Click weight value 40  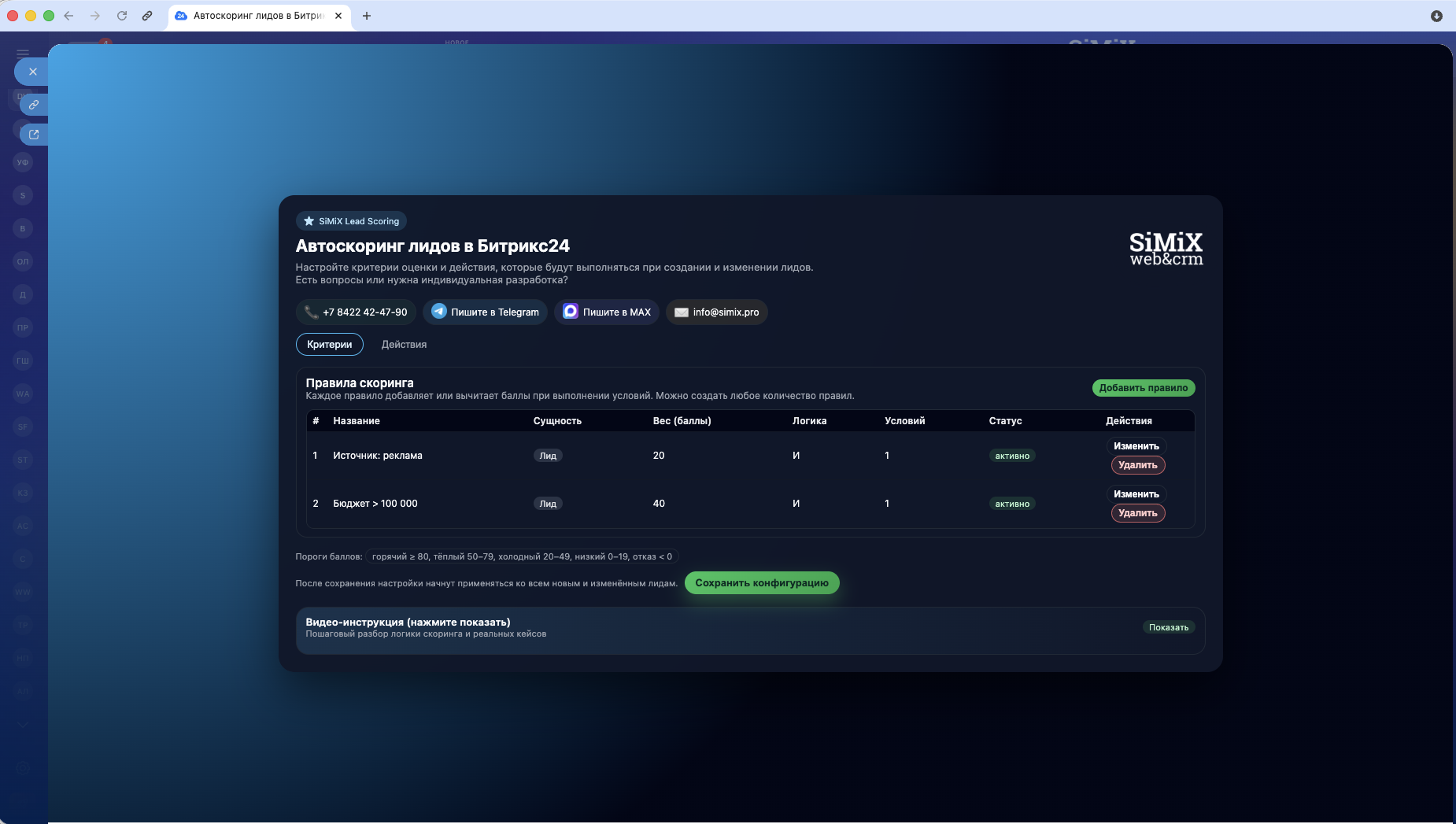point(659,504)
